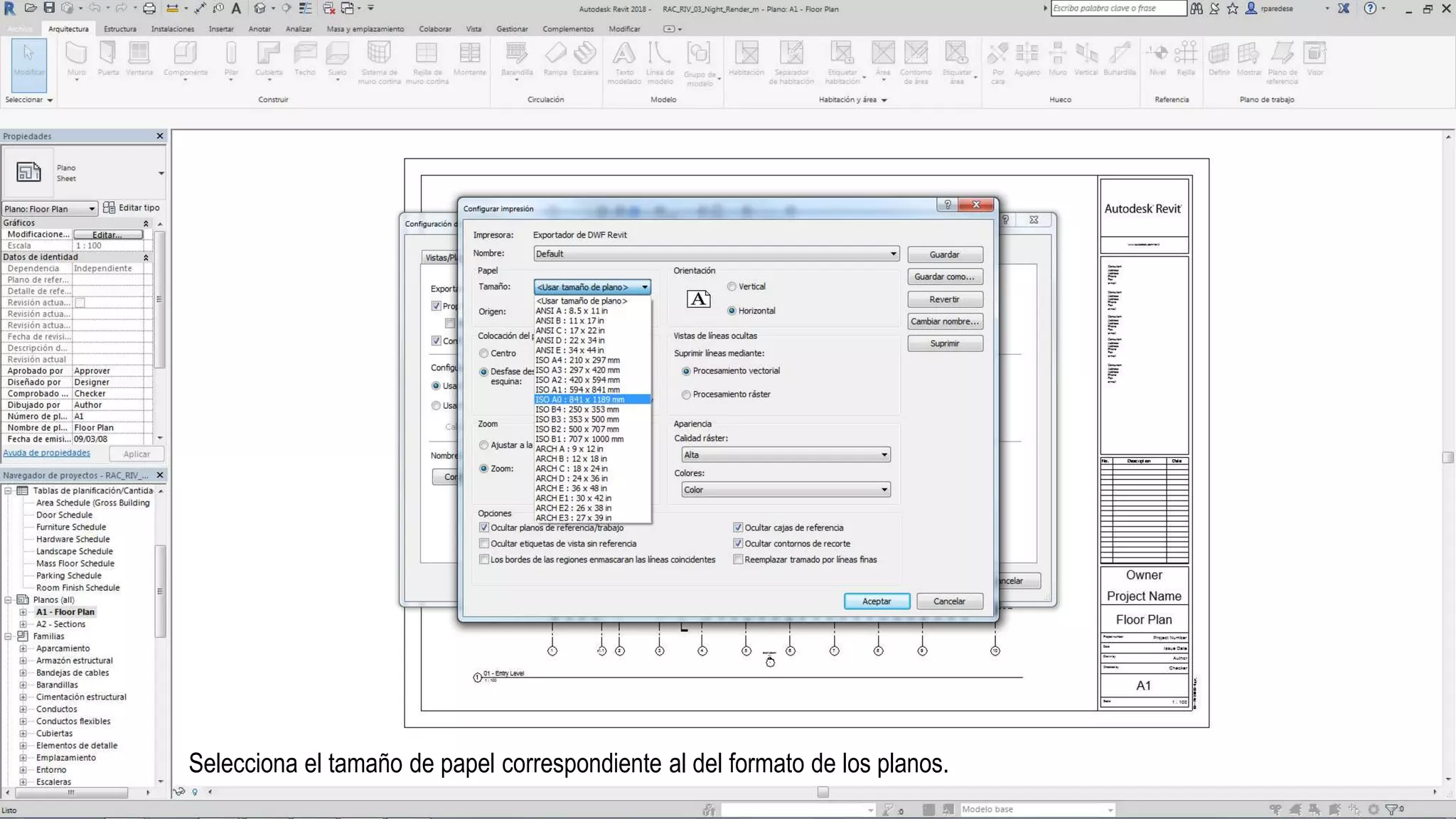
Task: Open the help question mark icon in title bar
Action: tap(1370, 9)
